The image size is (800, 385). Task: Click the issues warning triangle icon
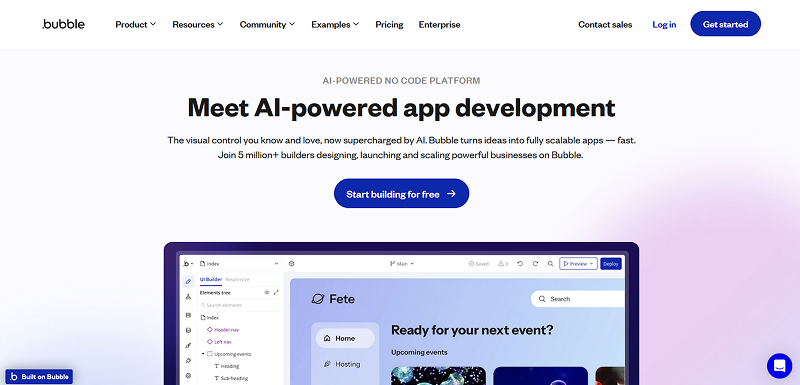pos(501,264)
